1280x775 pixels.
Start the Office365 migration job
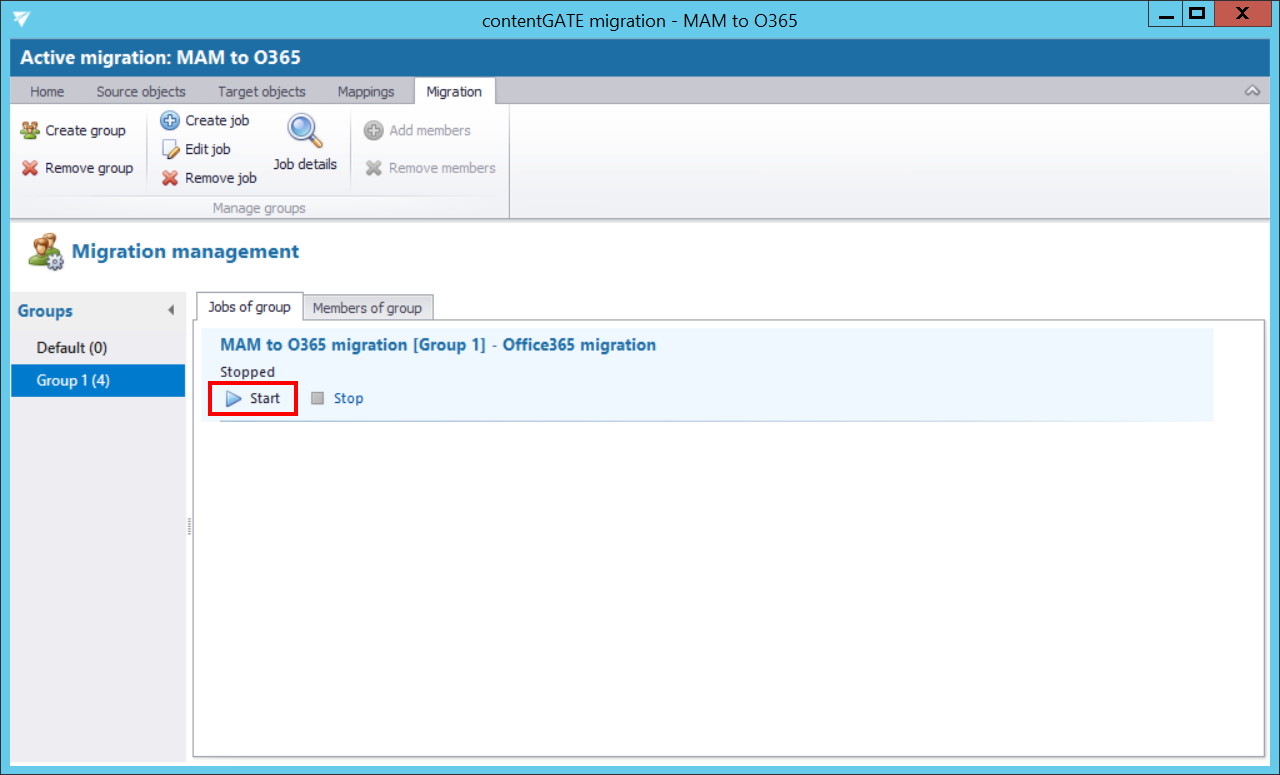coord(254,399)
